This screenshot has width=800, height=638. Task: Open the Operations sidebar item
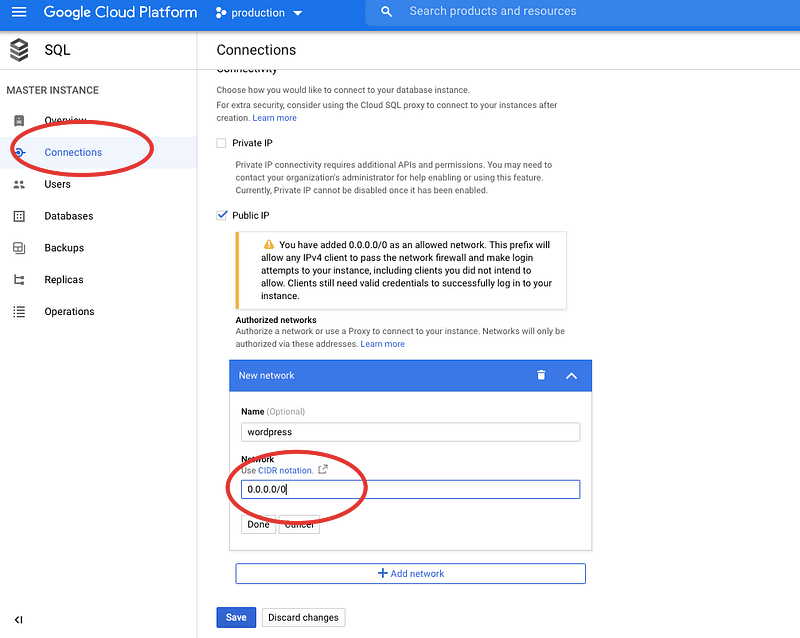click(x=69, y=311)
